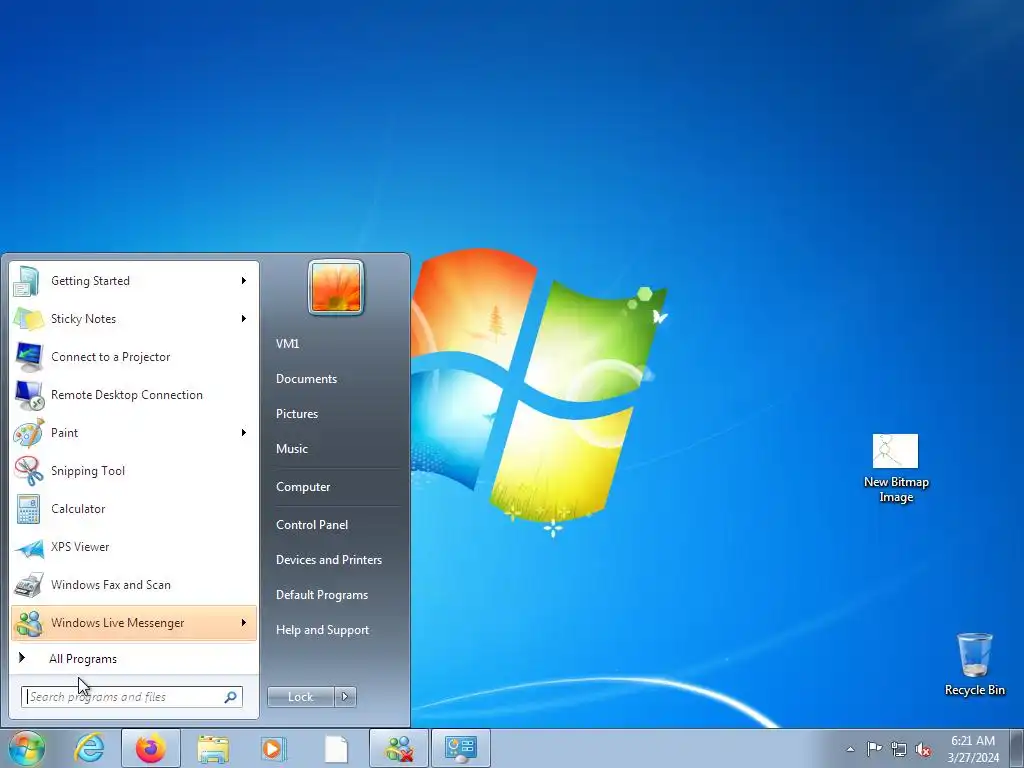The height and width of the screenshot is (768, 1024).
Task: Click the Control Panel taskbar icon
Action: pyautogui.click(x=461, y=748)
